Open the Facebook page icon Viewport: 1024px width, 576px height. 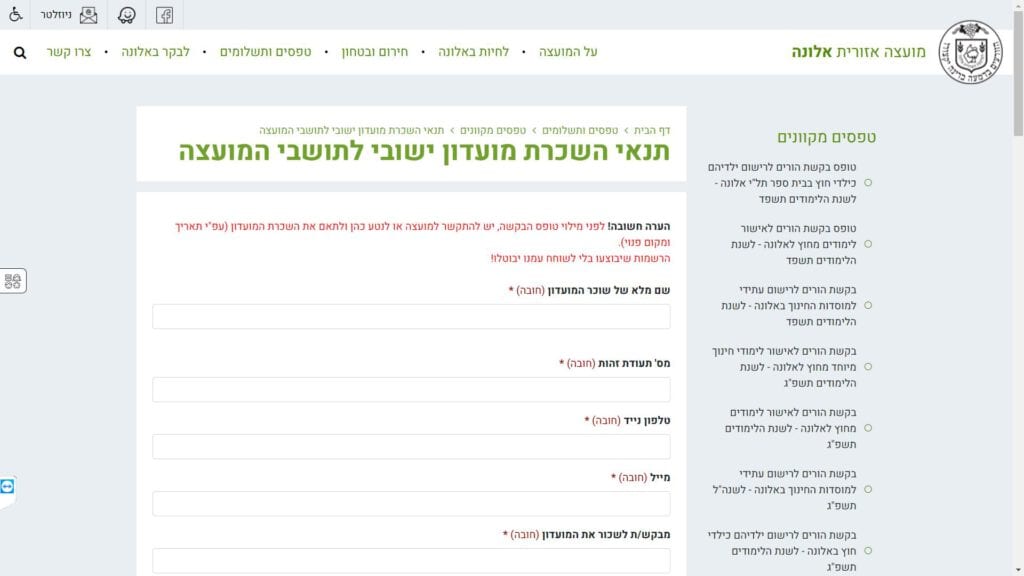[x=165, y=15]
